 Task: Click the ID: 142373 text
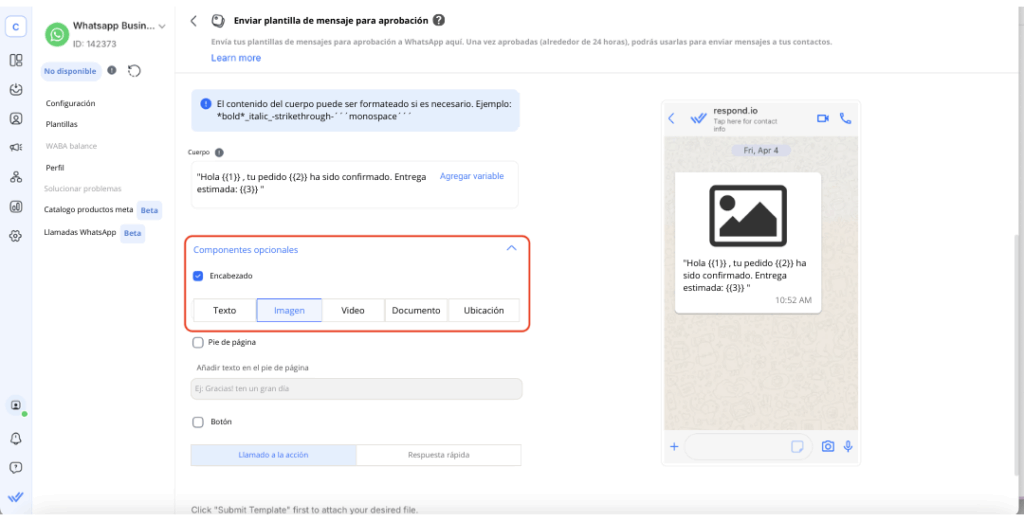[95, 44]
